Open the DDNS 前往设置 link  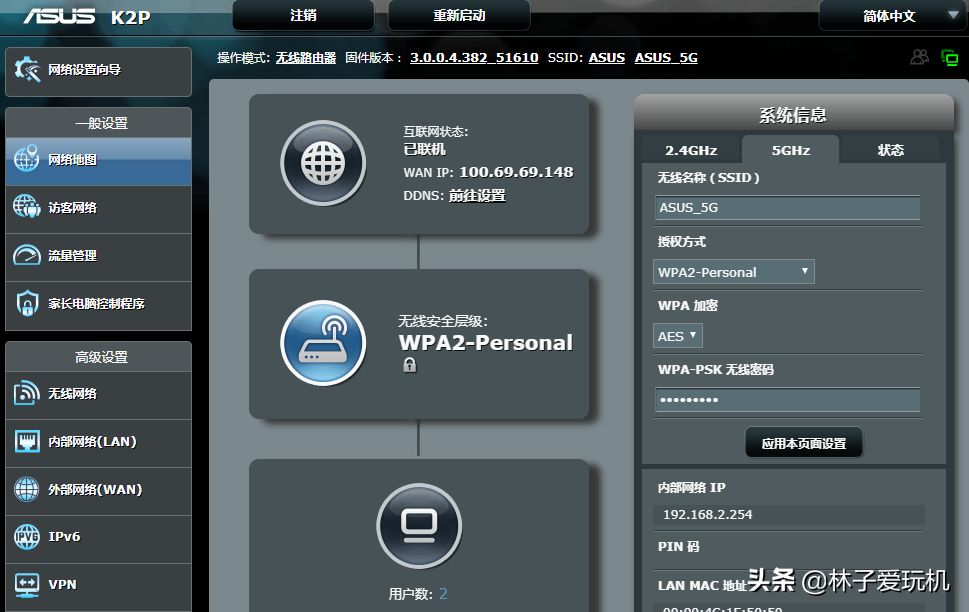tap(477, 196)
